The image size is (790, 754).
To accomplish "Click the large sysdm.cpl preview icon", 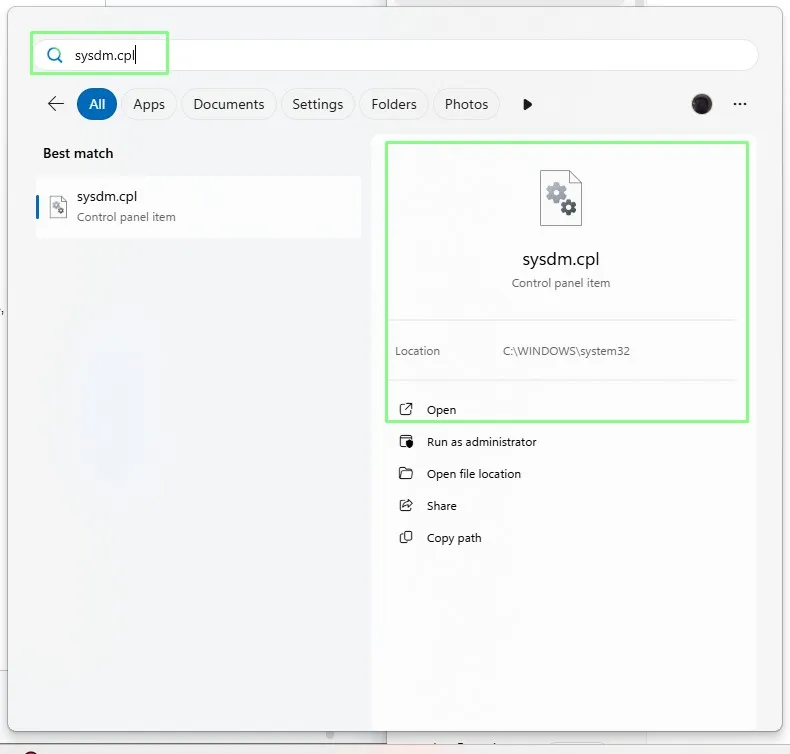I will click(x=560, y=198).
